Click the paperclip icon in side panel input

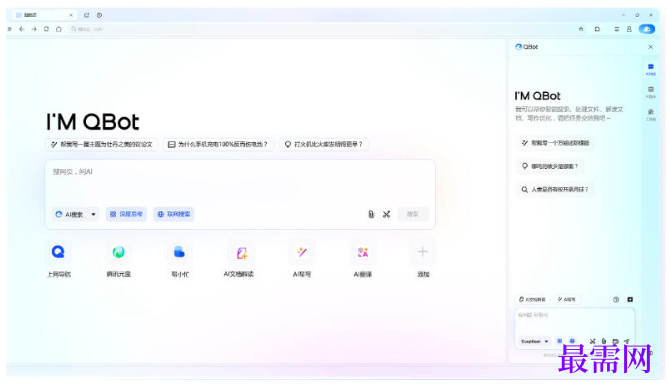point(603,341)
